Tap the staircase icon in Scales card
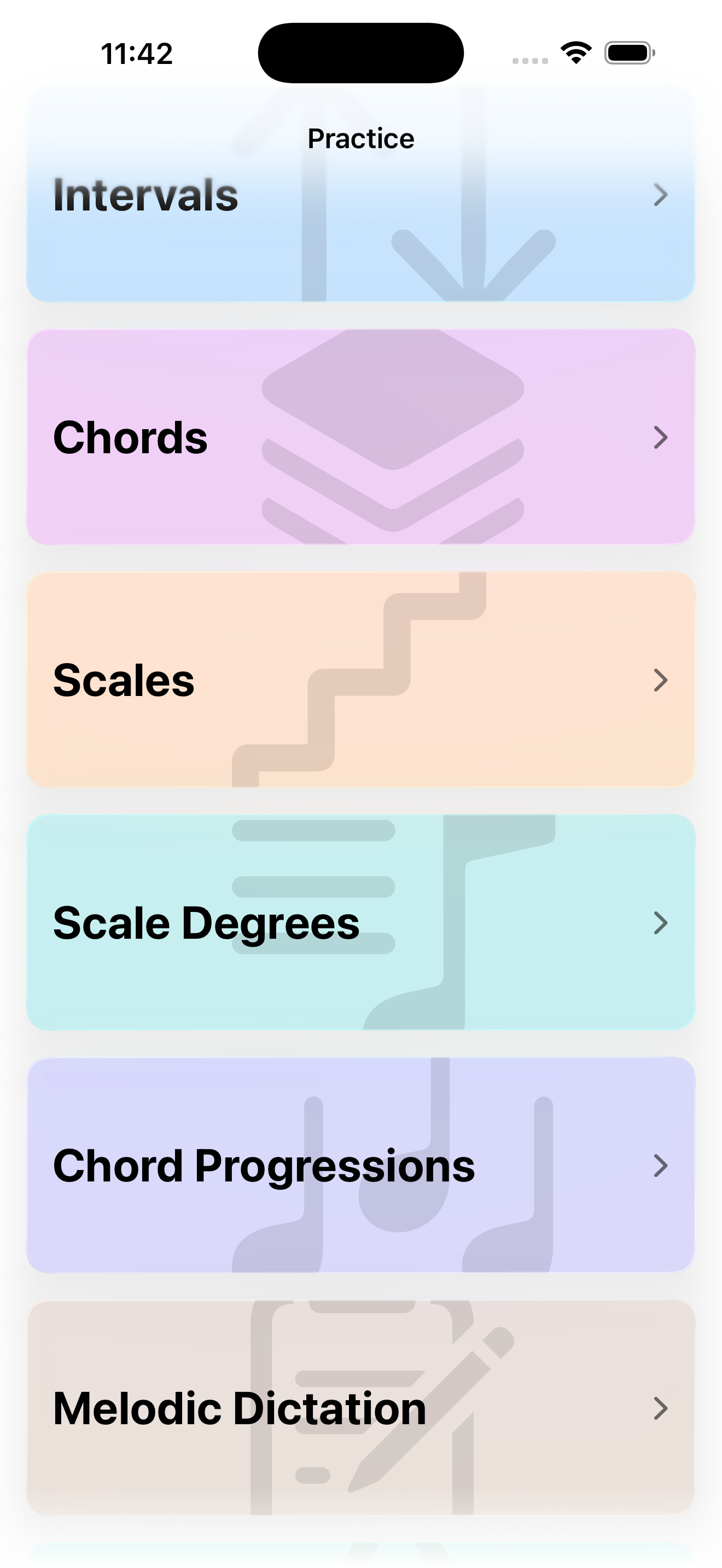Image resolution: width=722 pixels, height=1568 pixels. [x=359, y=680]
